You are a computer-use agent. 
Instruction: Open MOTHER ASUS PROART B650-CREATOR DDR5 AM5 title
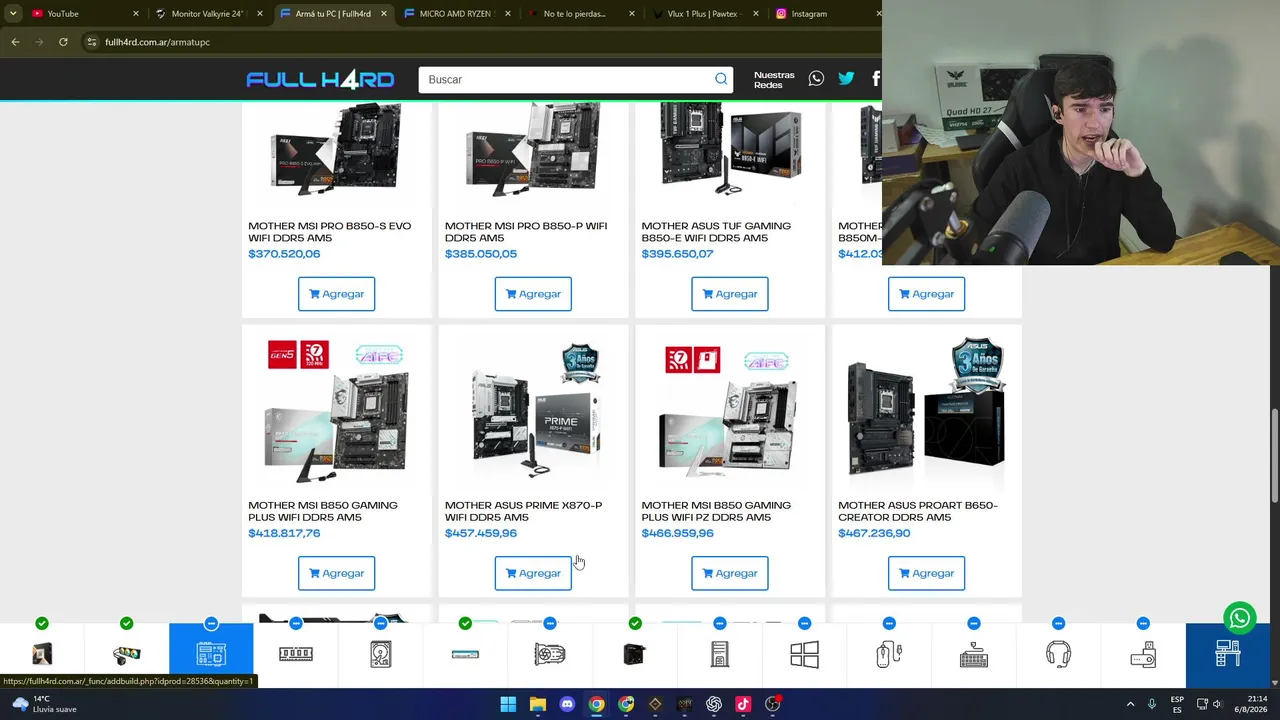(x=918, y=511)
